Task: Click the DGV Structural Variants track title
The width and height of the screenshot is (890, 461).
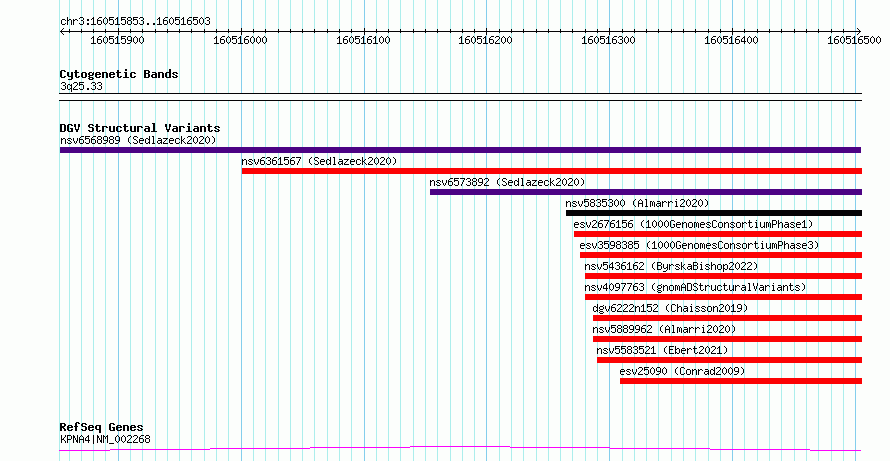Action: tap(140, 128)
